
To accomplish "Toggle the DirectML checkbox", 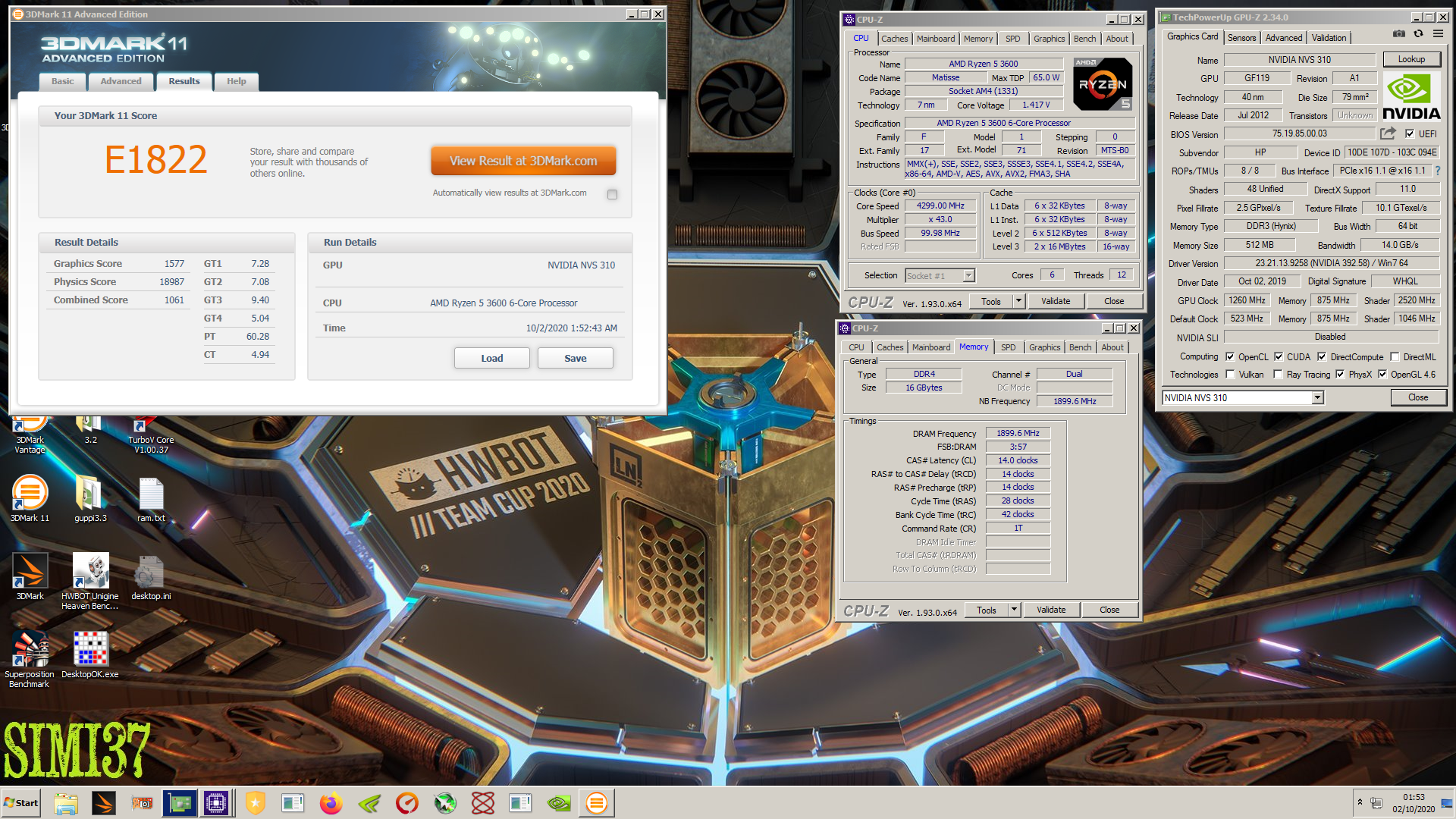I will (1395, 356).
